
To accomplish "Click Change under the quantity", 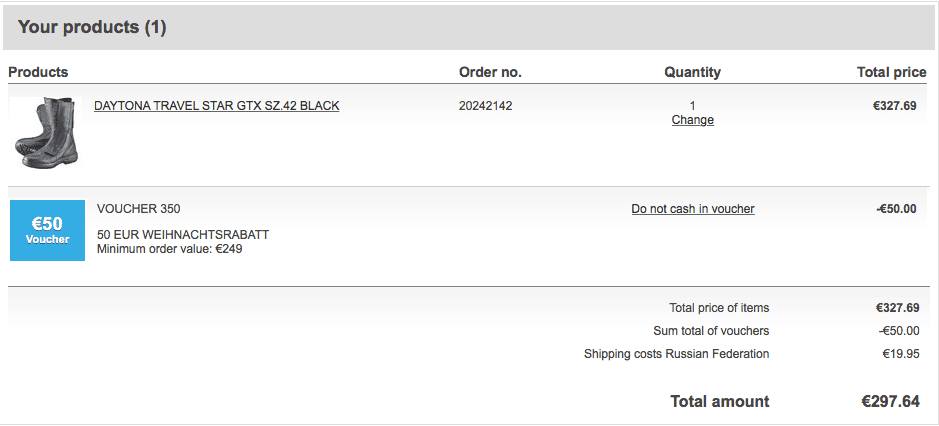I will (692, 120).
